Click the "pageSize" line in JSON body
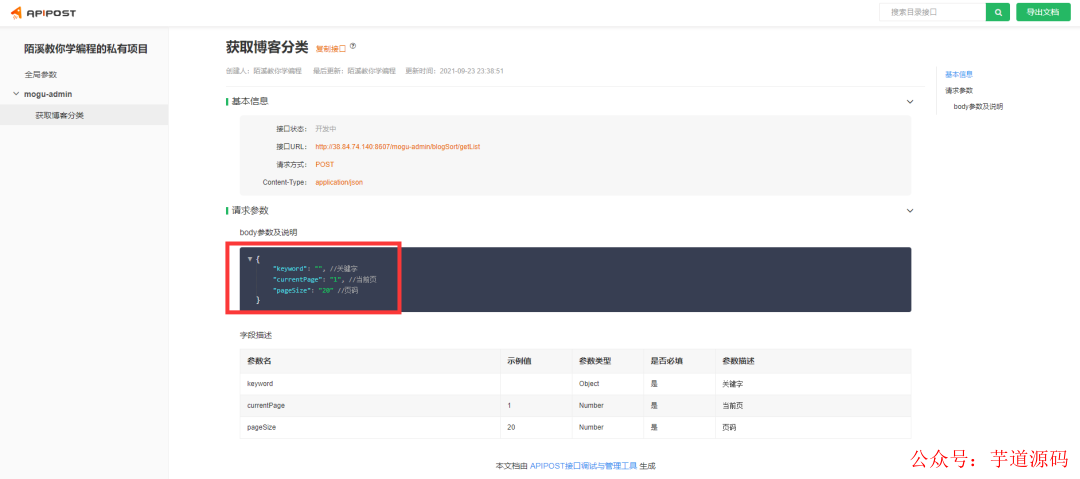 (x=315, y=291)
